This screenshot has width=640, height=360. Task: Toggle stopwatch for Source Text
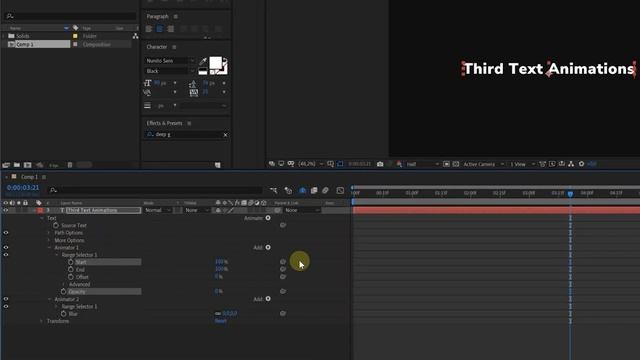(56, 225)
